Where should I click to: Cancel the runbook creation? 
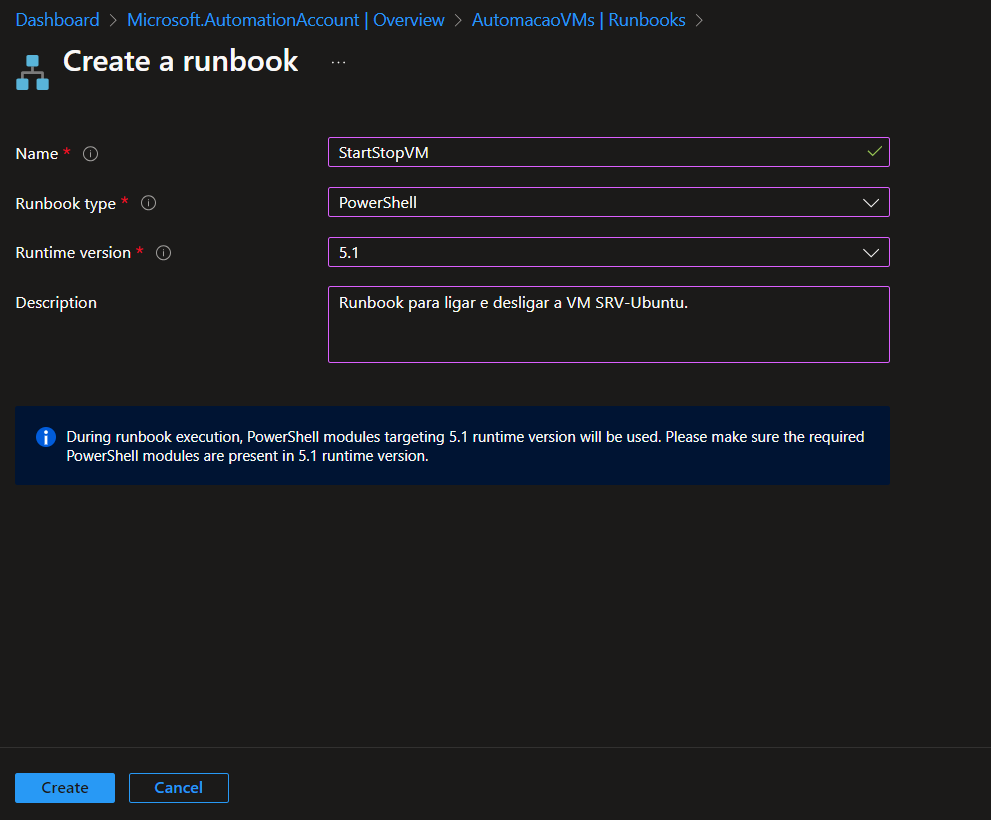tap(178, 788)
